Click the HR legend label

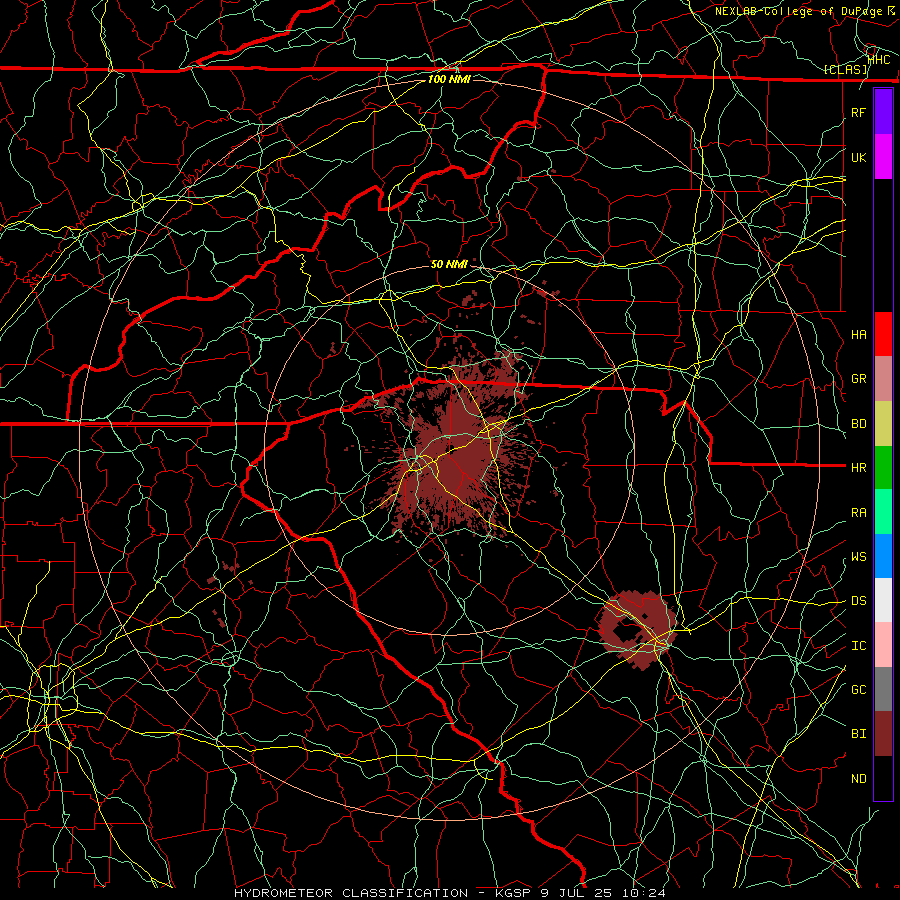[858, 468]
